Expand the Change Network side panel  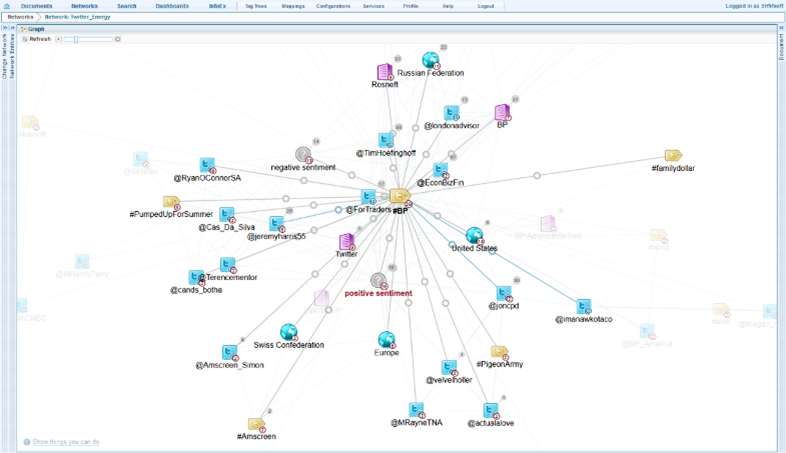(x=5, y=56)
